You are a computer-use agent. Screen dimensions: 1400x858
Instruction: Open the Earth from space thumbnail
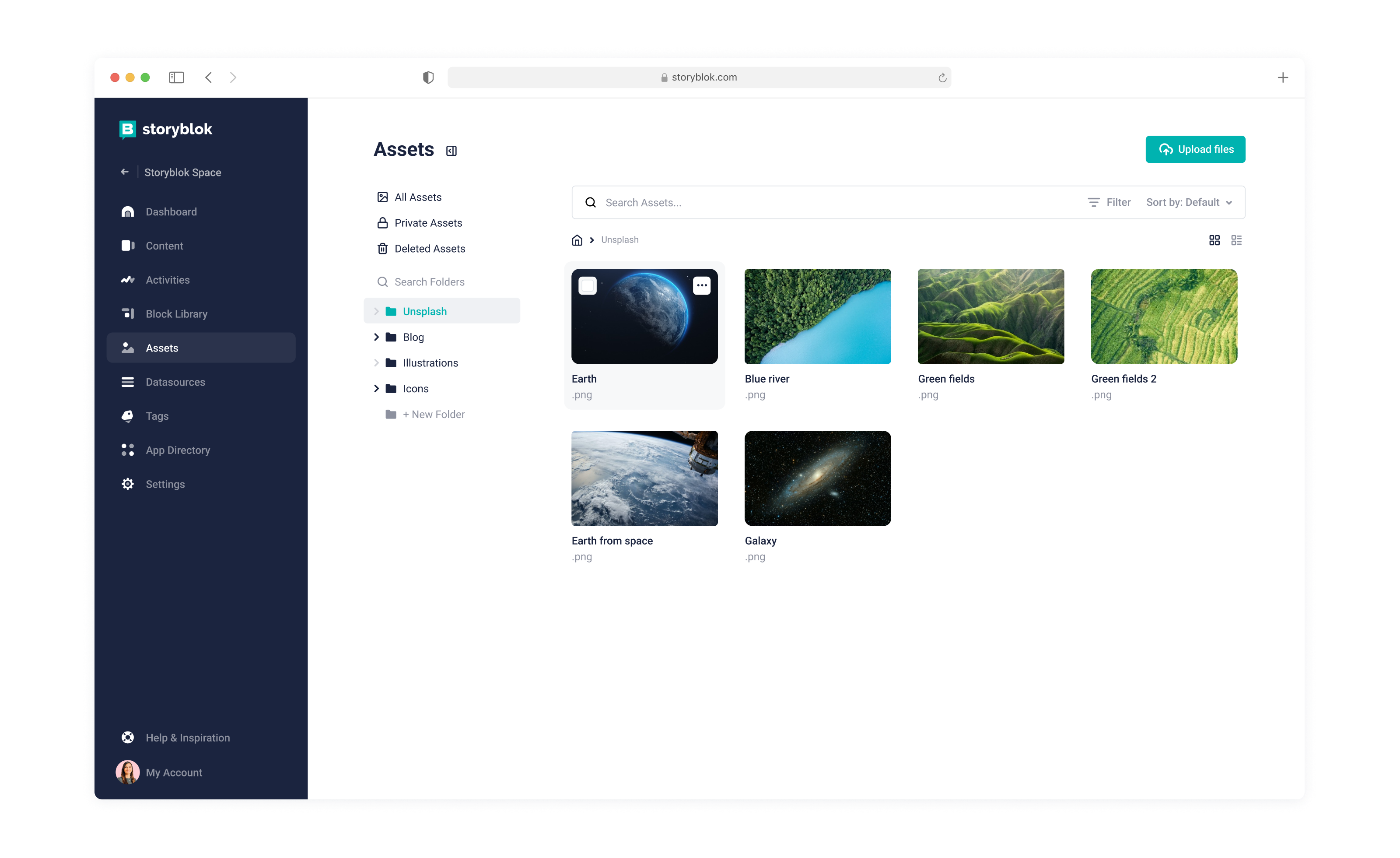(644, 478)
